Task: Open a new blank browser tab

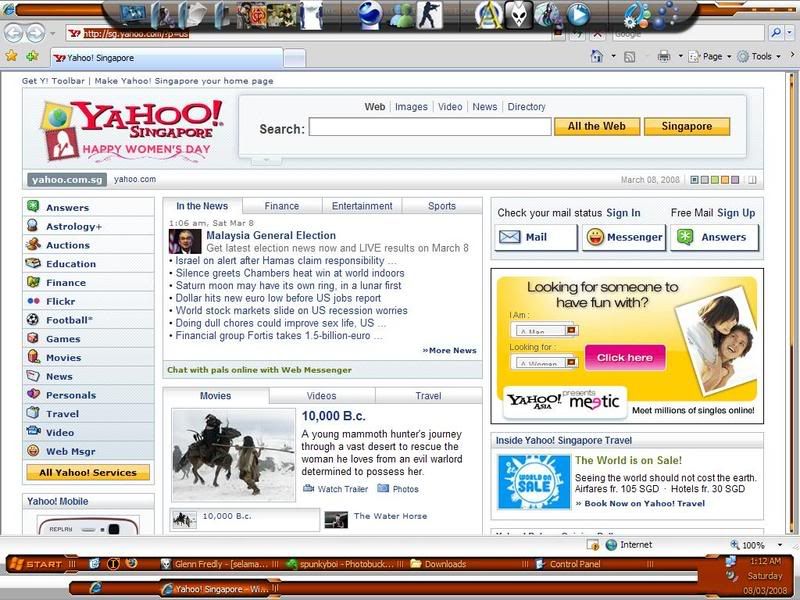Action: (x=294, y=58)
